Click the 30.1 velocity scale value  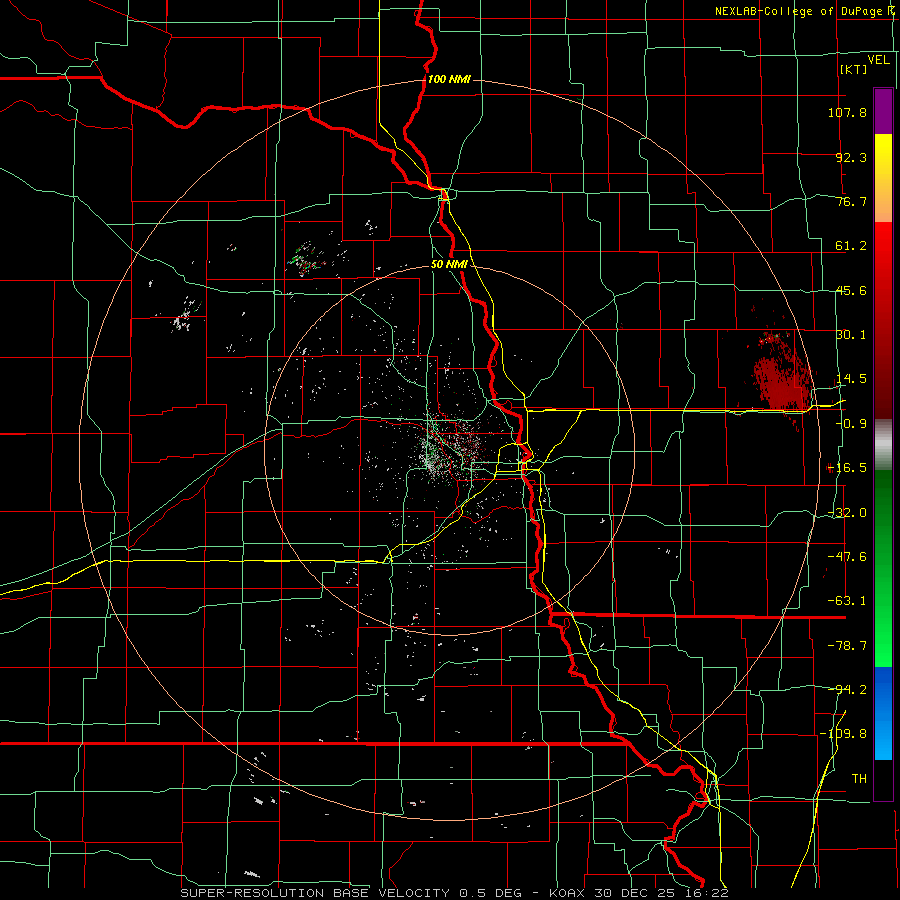(851, 335)
